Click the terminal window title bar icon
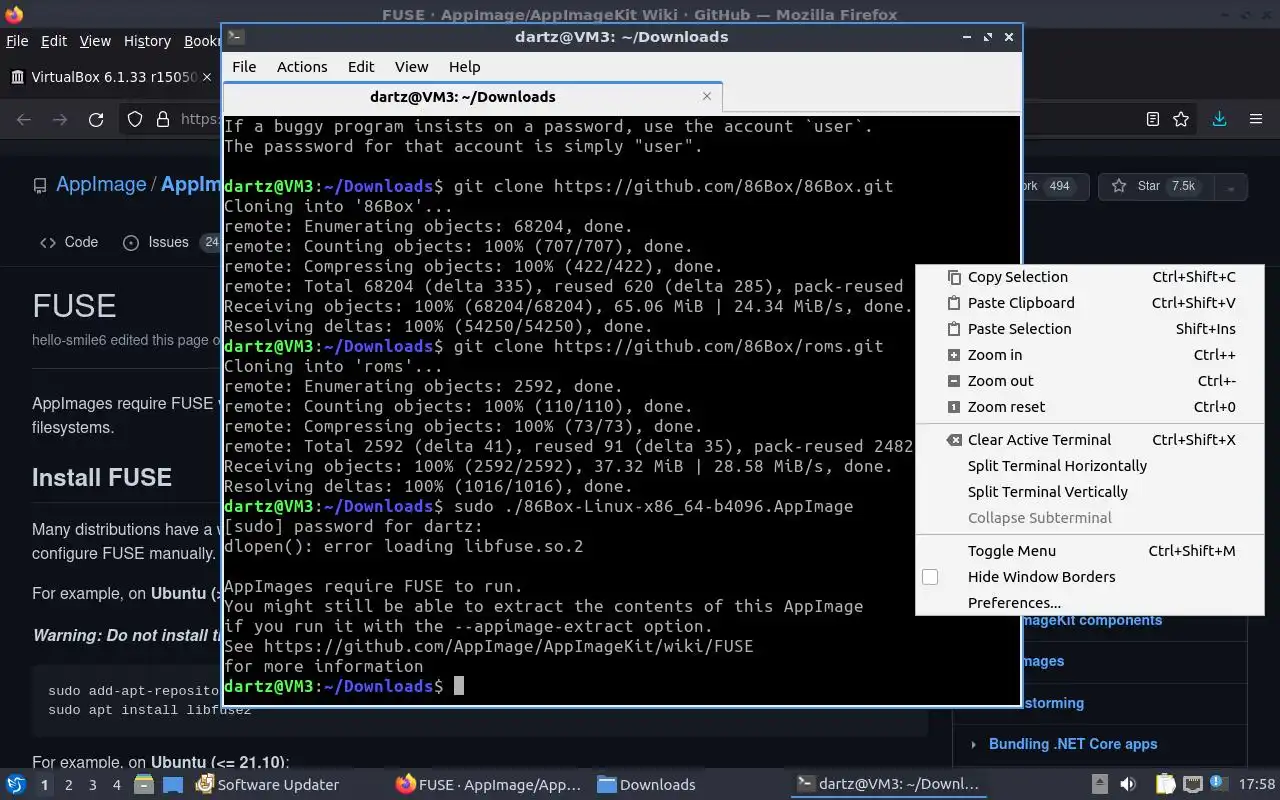Viewport: 1280px width, 800px height. [235, 37]
